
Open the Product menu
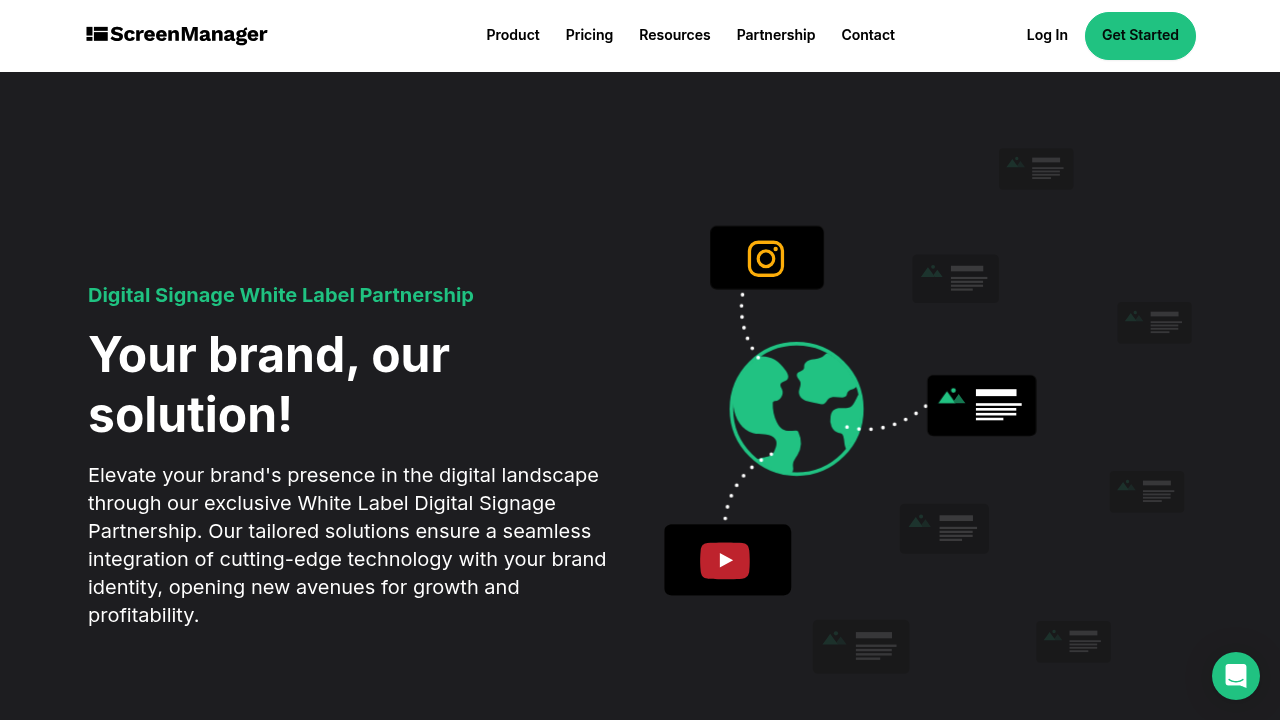point(513,35)
